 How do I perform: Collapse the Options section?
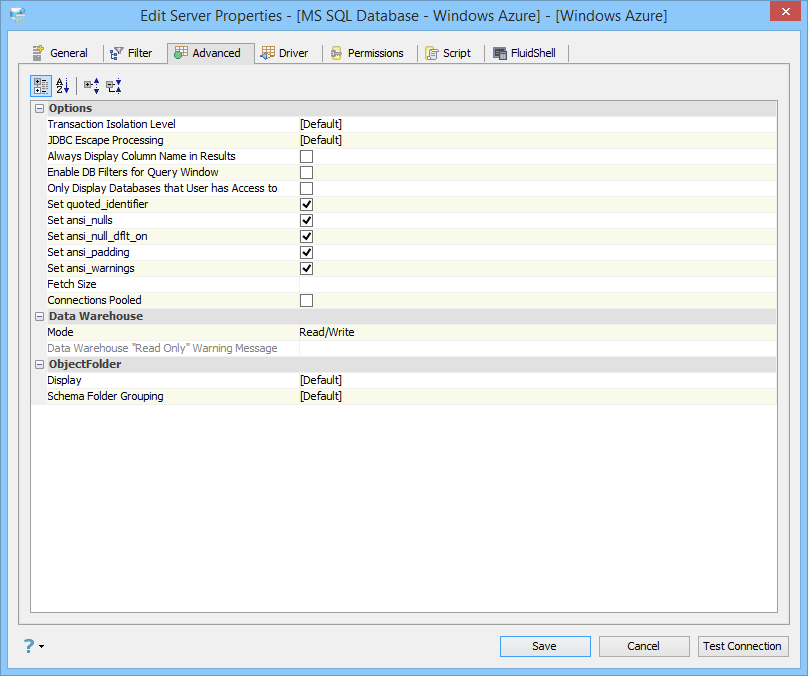[x=39, y=108]
